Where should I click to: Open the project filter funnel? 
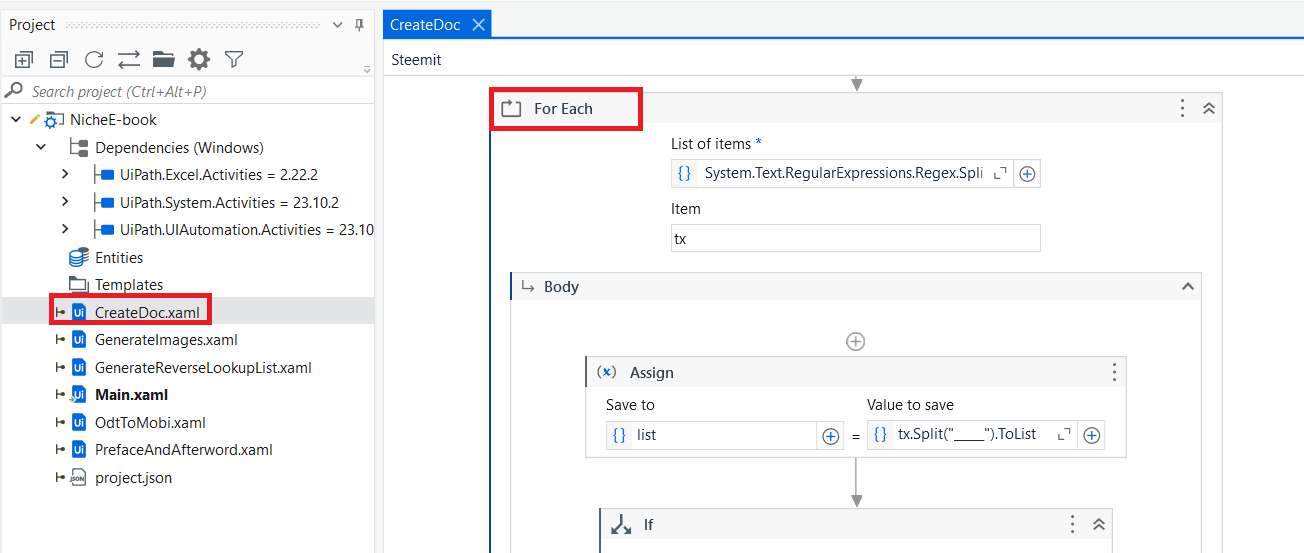click(234, 60)
